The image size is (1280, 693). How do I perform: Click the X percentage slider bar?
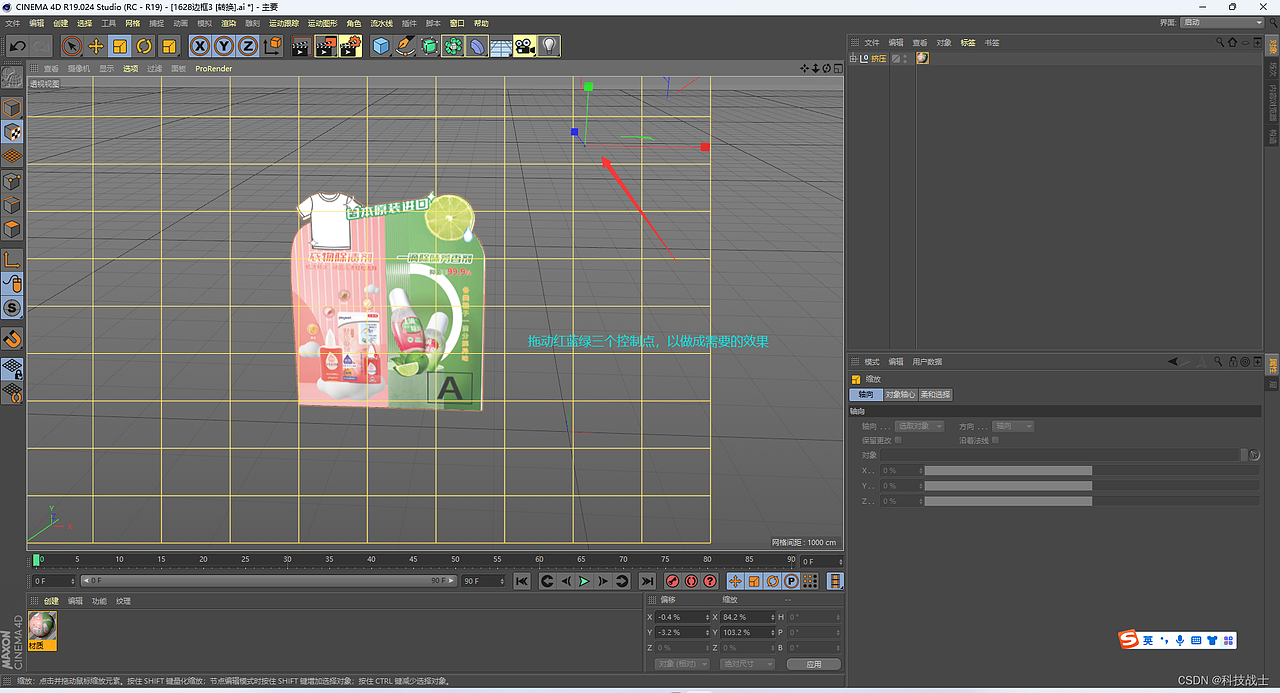[1008, 470]
